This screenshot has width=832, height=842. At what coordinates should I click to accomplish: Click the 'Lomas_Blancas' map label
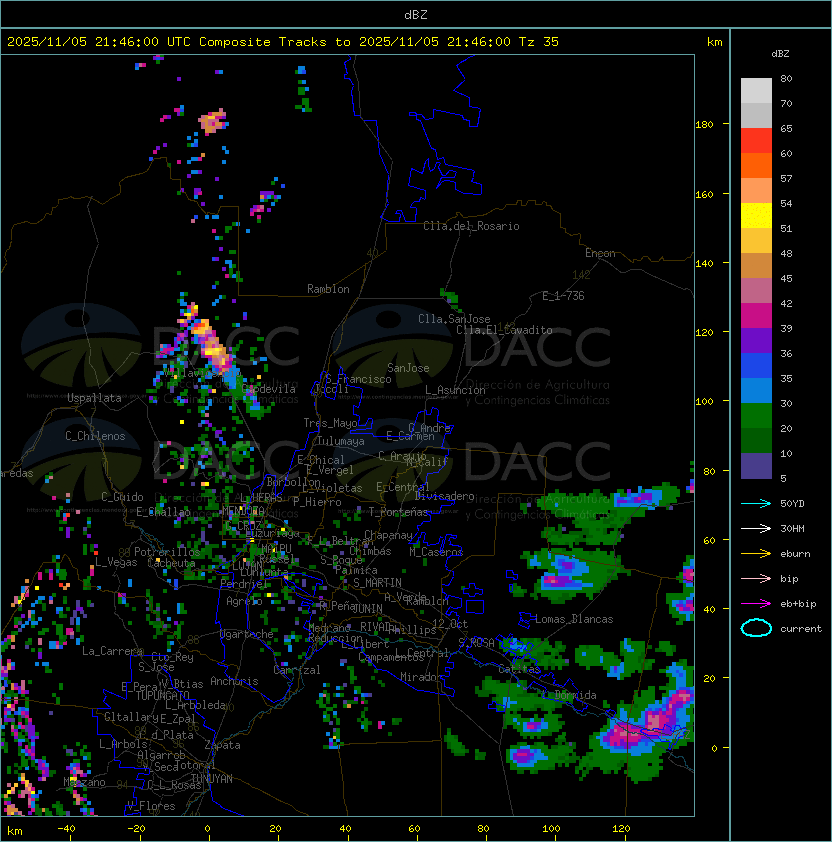click(x=574, y=619)
